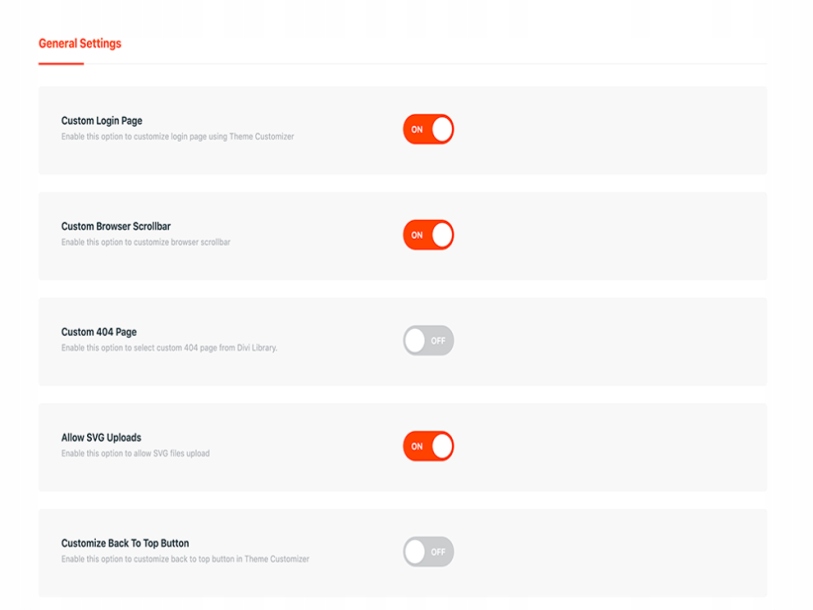Click the Custom 404 Page label

[99, 332]
